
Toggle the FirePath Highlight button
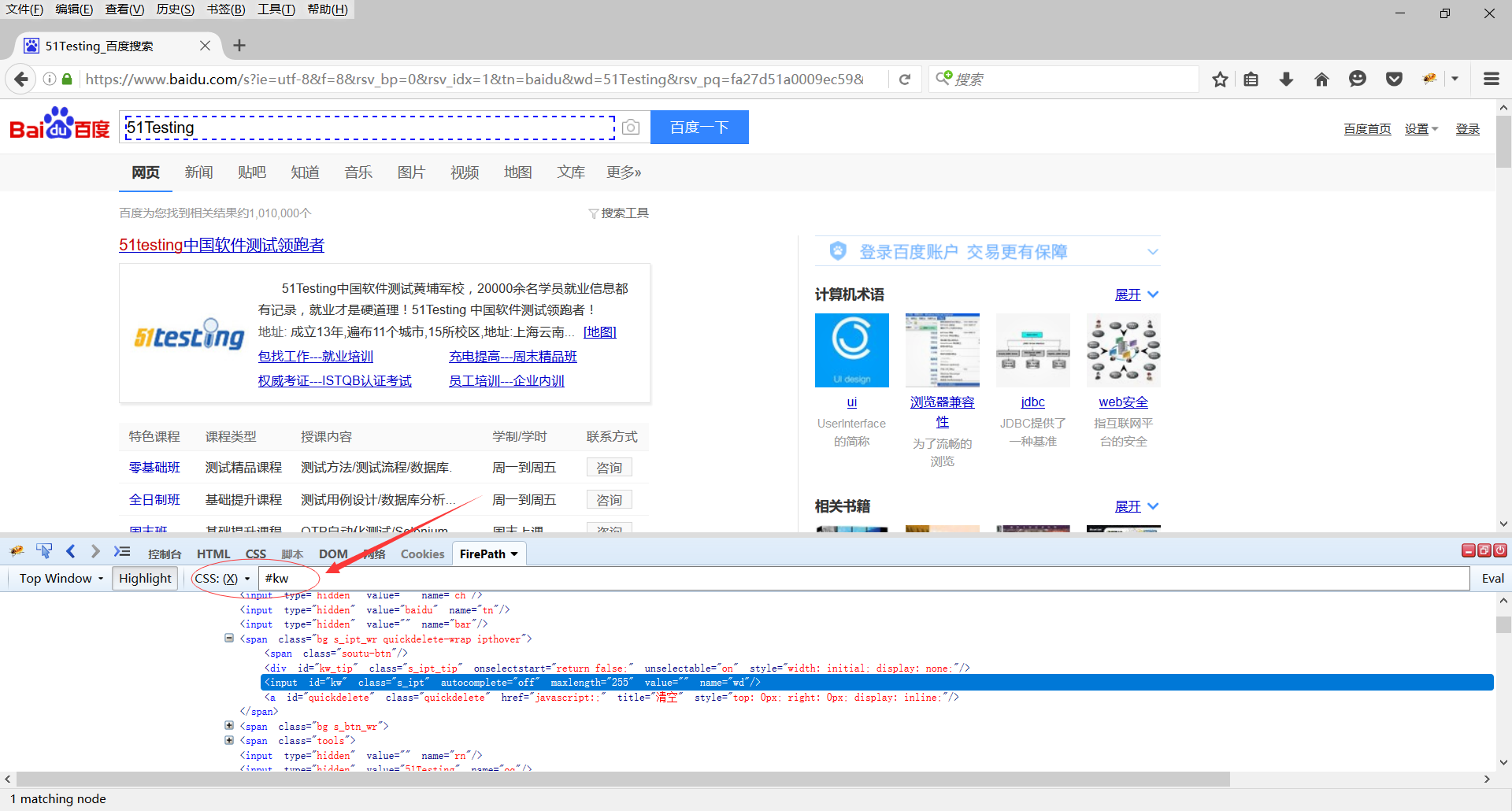(145, 579)
